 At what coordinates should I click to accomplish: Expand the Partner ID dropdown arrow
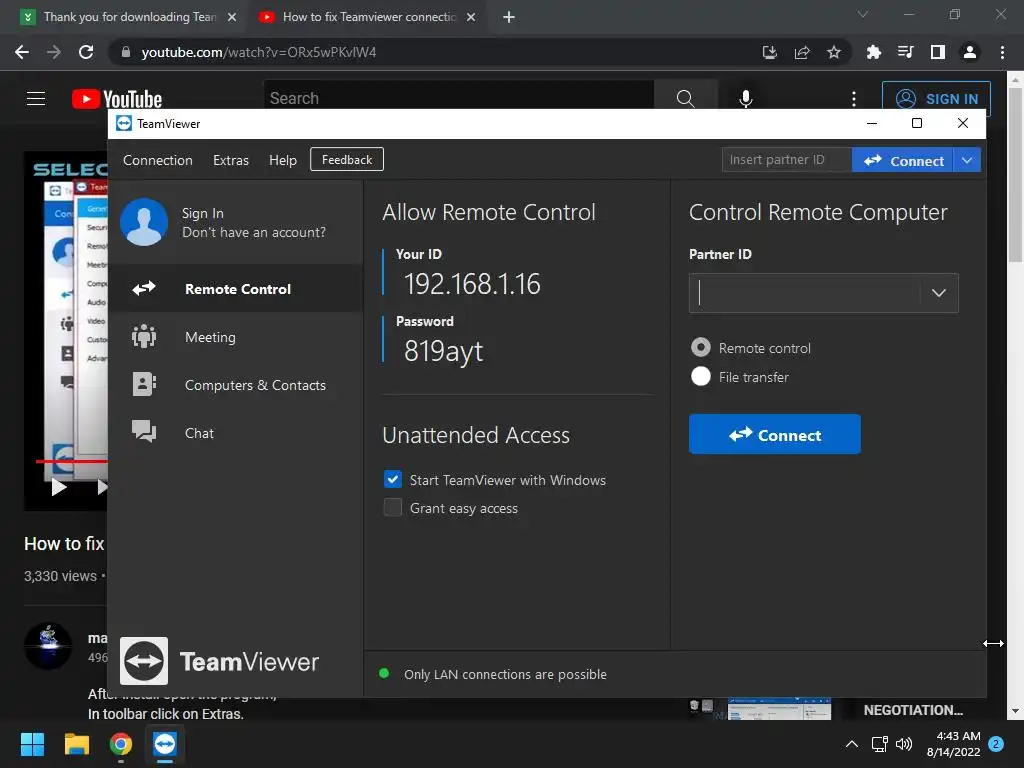[938, 293]
